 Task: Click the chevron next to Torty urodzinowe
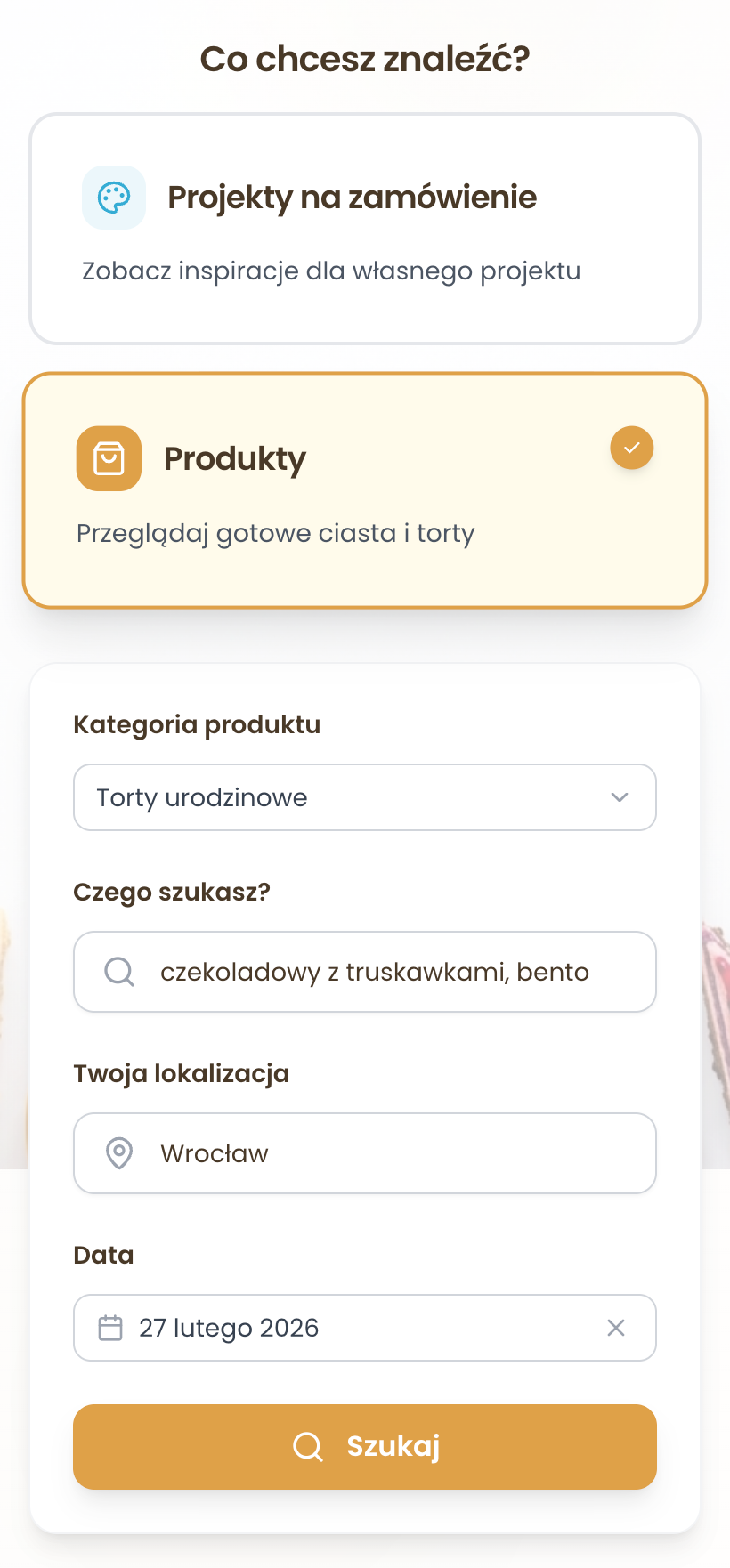point(620,797)
